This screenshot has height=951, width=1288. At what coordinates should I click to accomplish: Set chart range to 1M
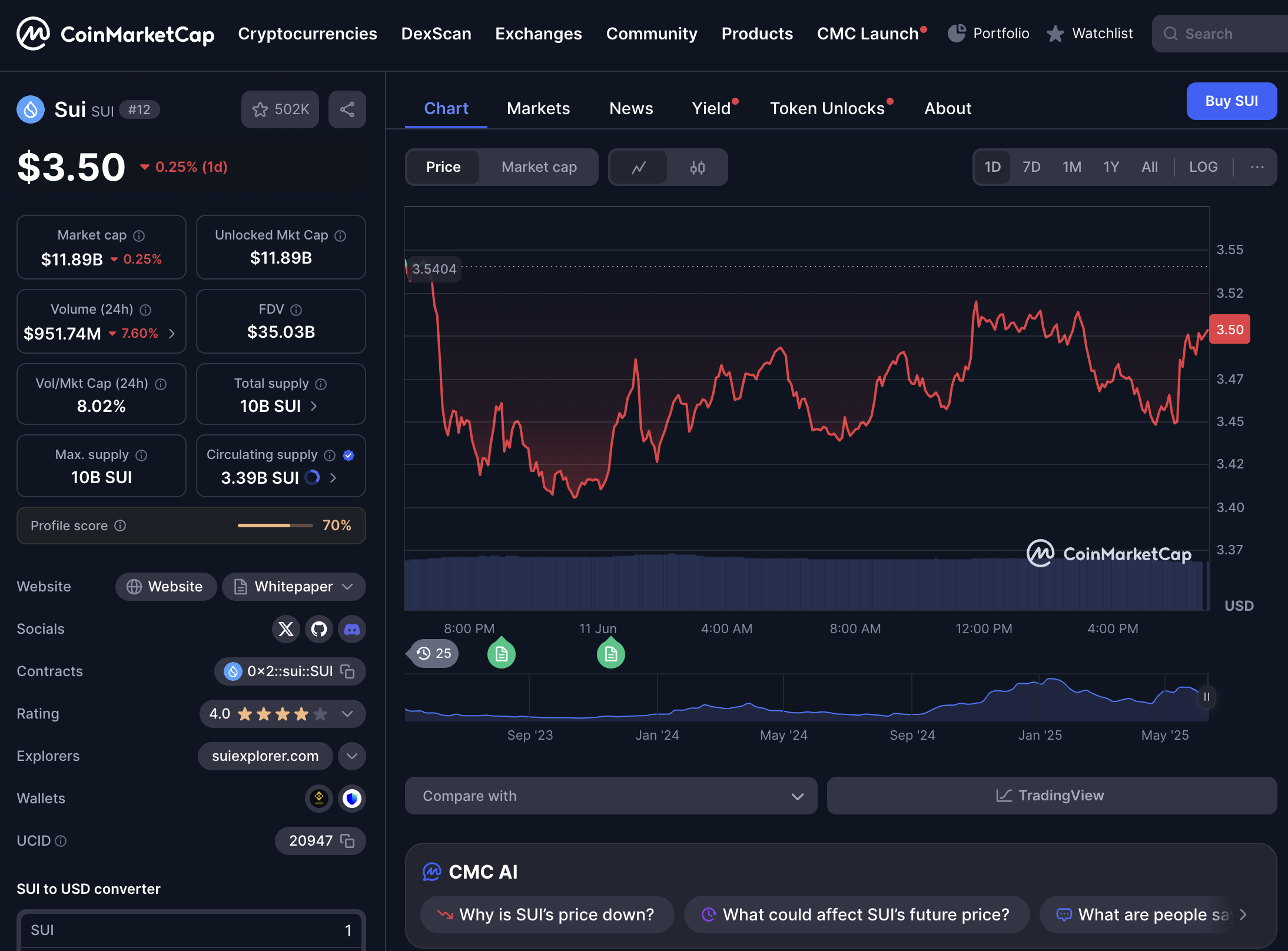coord(1072,167)
